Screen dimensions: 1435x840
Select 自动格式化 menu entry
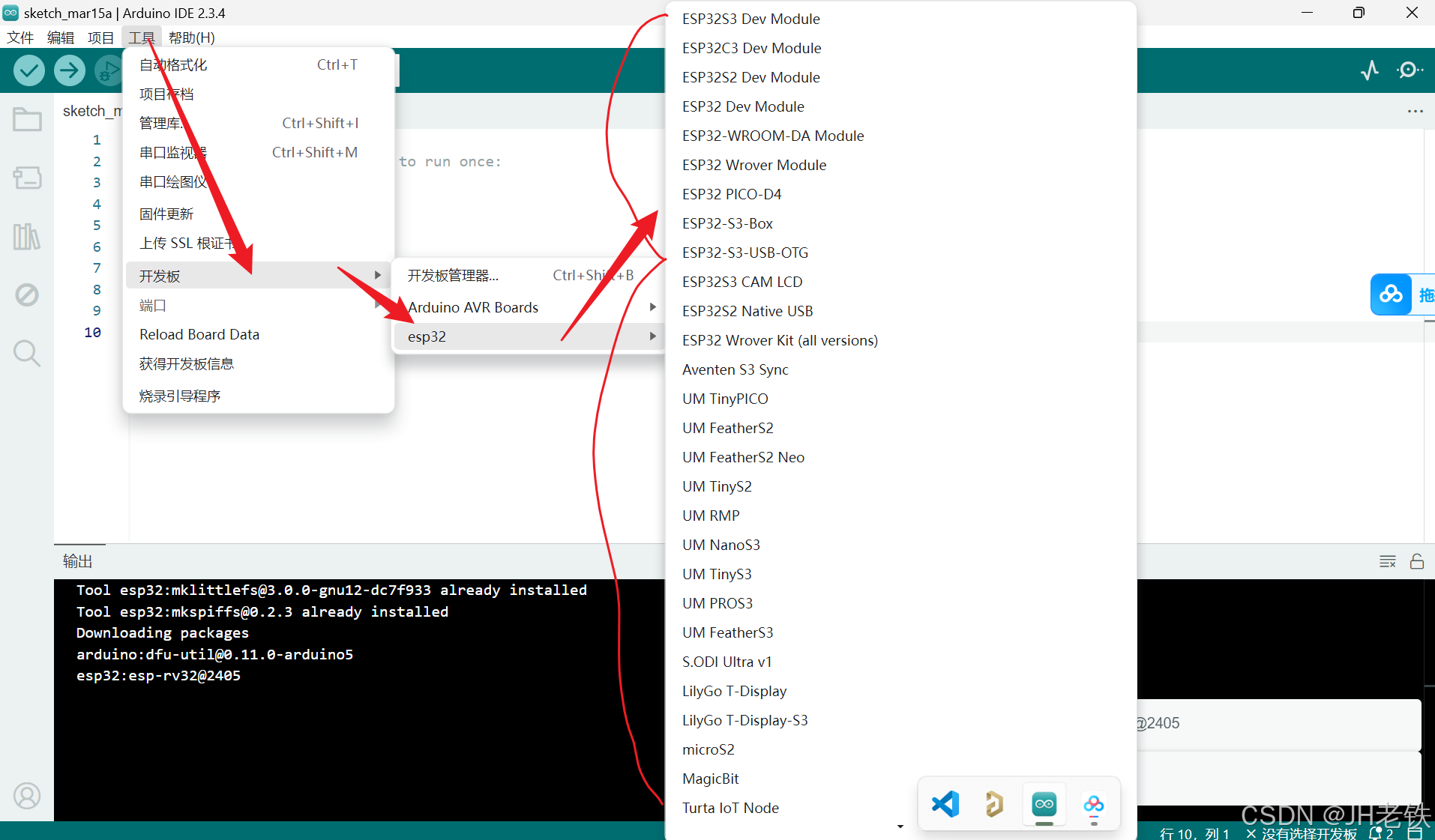(x=259, y=64)
